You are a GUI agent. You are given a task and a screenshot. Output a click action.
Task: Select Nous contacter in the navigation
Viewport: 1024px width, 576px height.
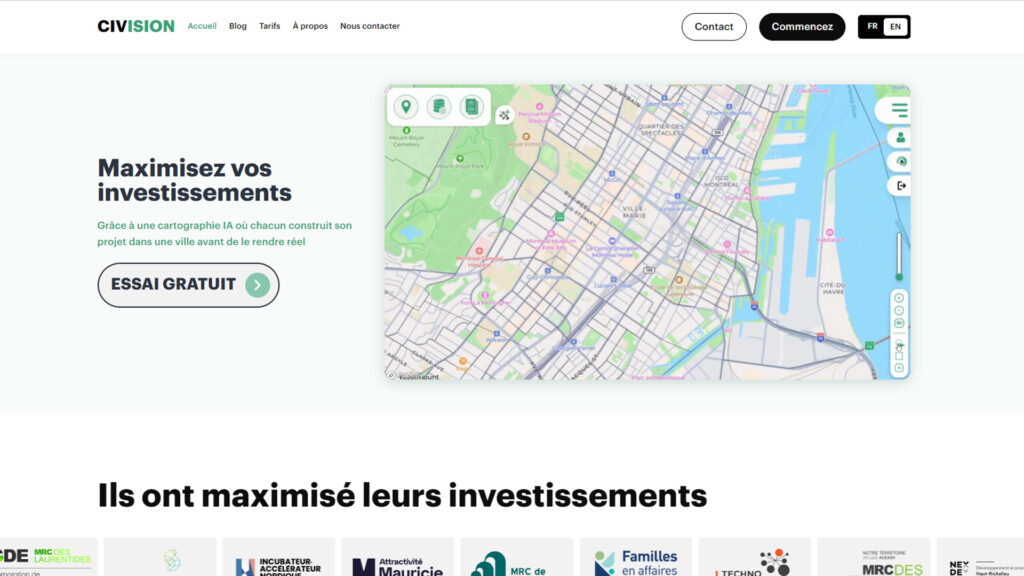click(x=370, y=26)
